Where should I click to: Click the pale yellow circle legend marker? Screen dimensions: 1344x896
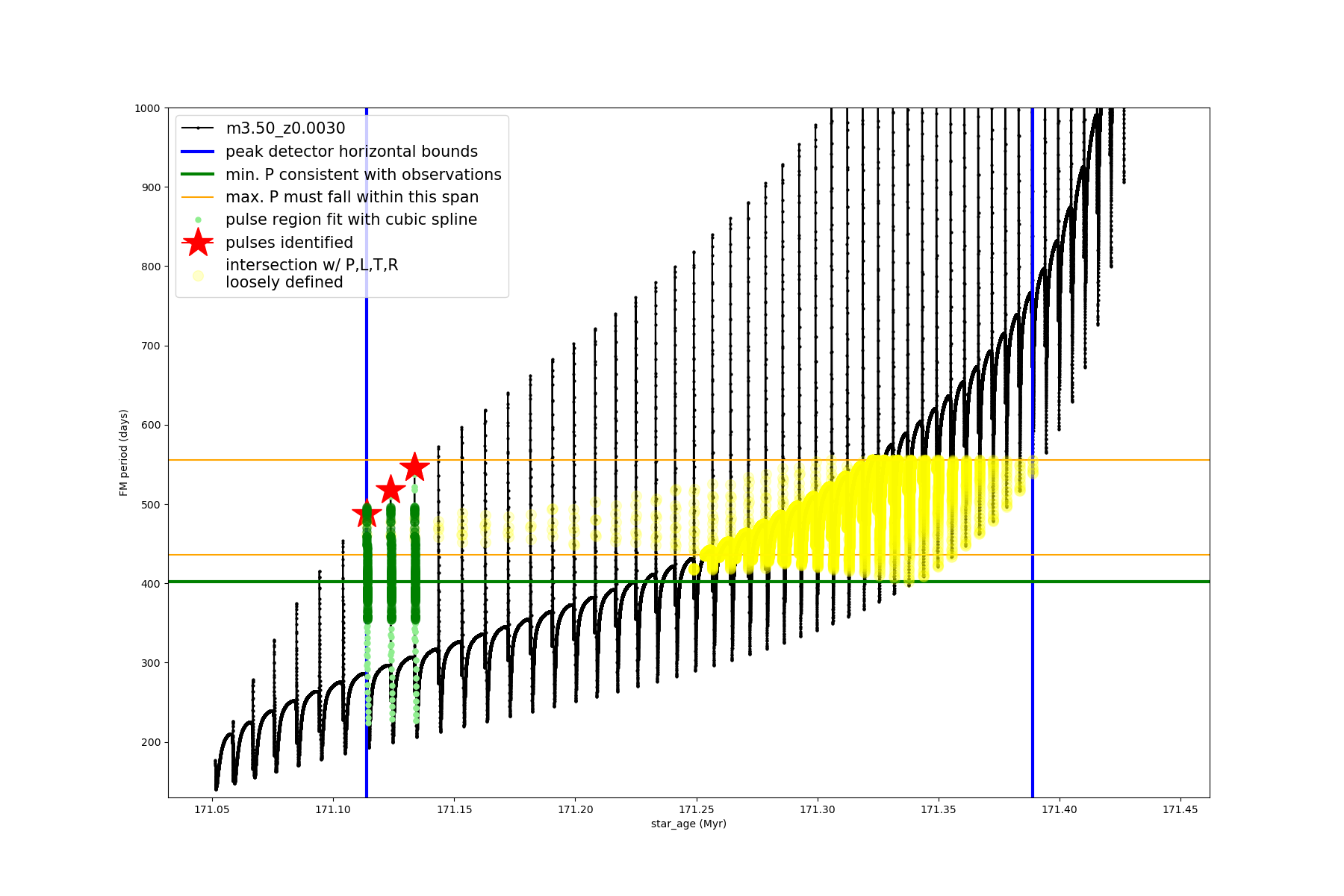click(198, 276)
